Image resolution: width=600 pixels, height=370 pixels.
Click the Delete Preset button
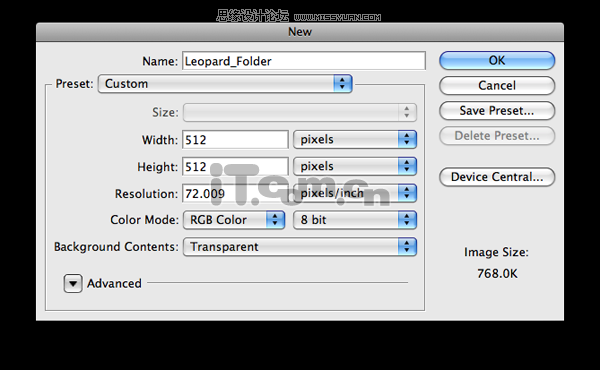click(497, 136)
